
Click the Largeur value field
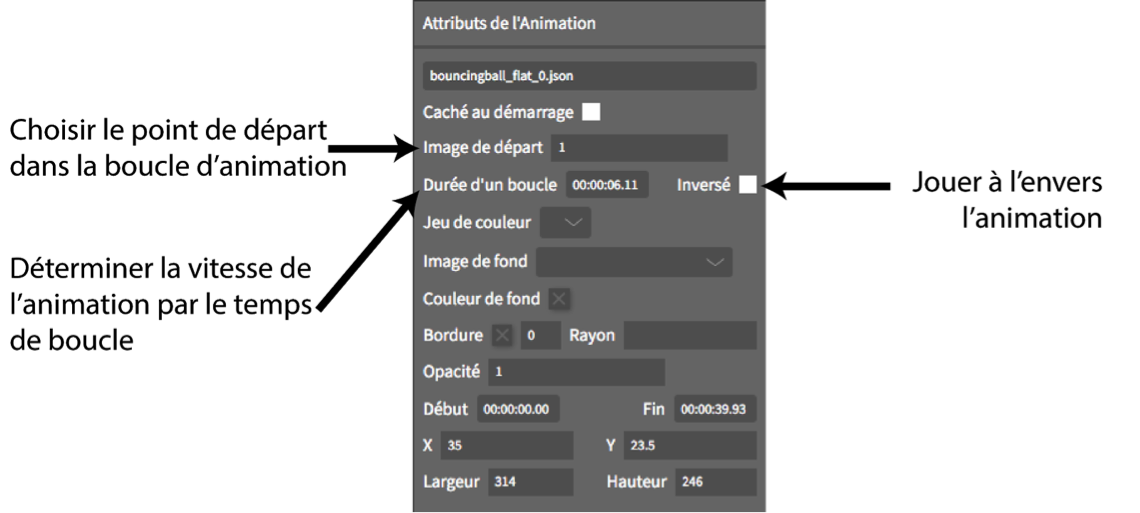(x=530, y=482)
